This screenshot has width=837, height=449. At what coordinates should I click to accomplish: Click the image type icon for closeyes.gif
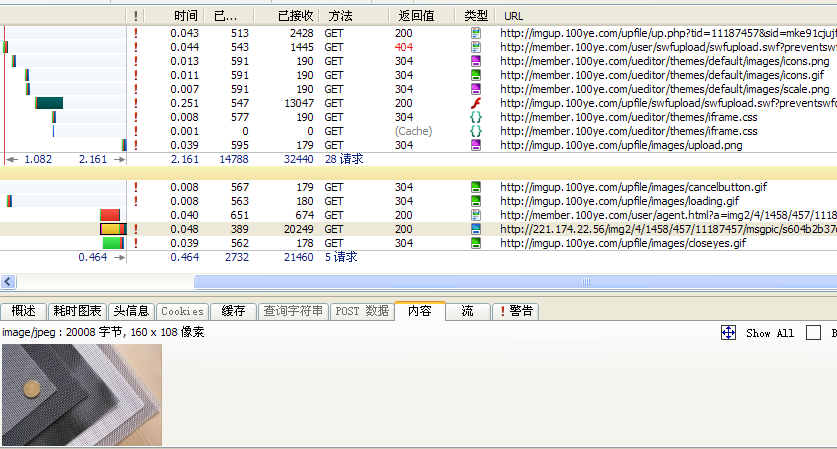click(x=476, y=243)
